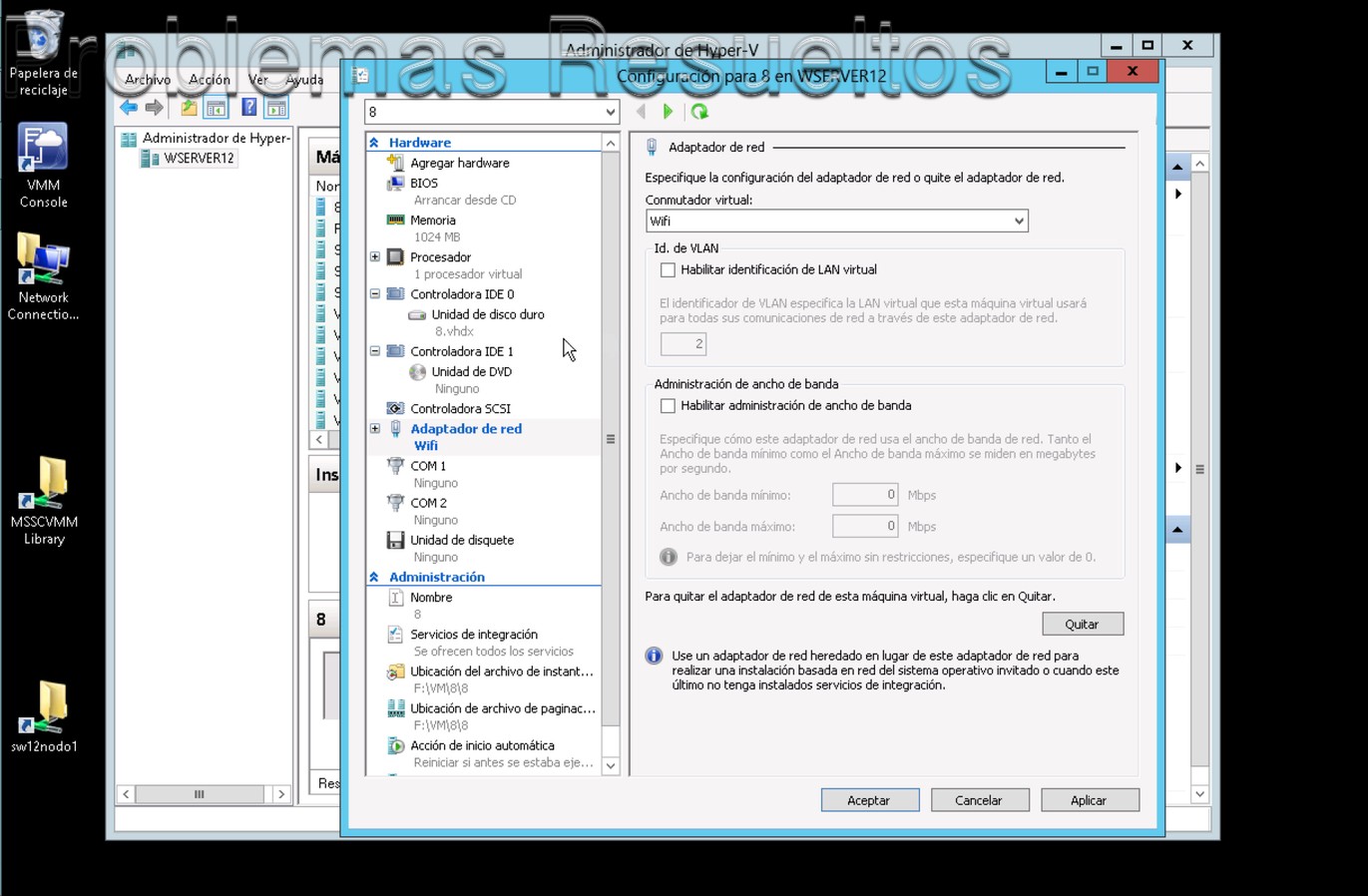This screenshot has height=896, width=1368.
Task: Click the Ancho de banda mínimo field
Action: (865, 495)
